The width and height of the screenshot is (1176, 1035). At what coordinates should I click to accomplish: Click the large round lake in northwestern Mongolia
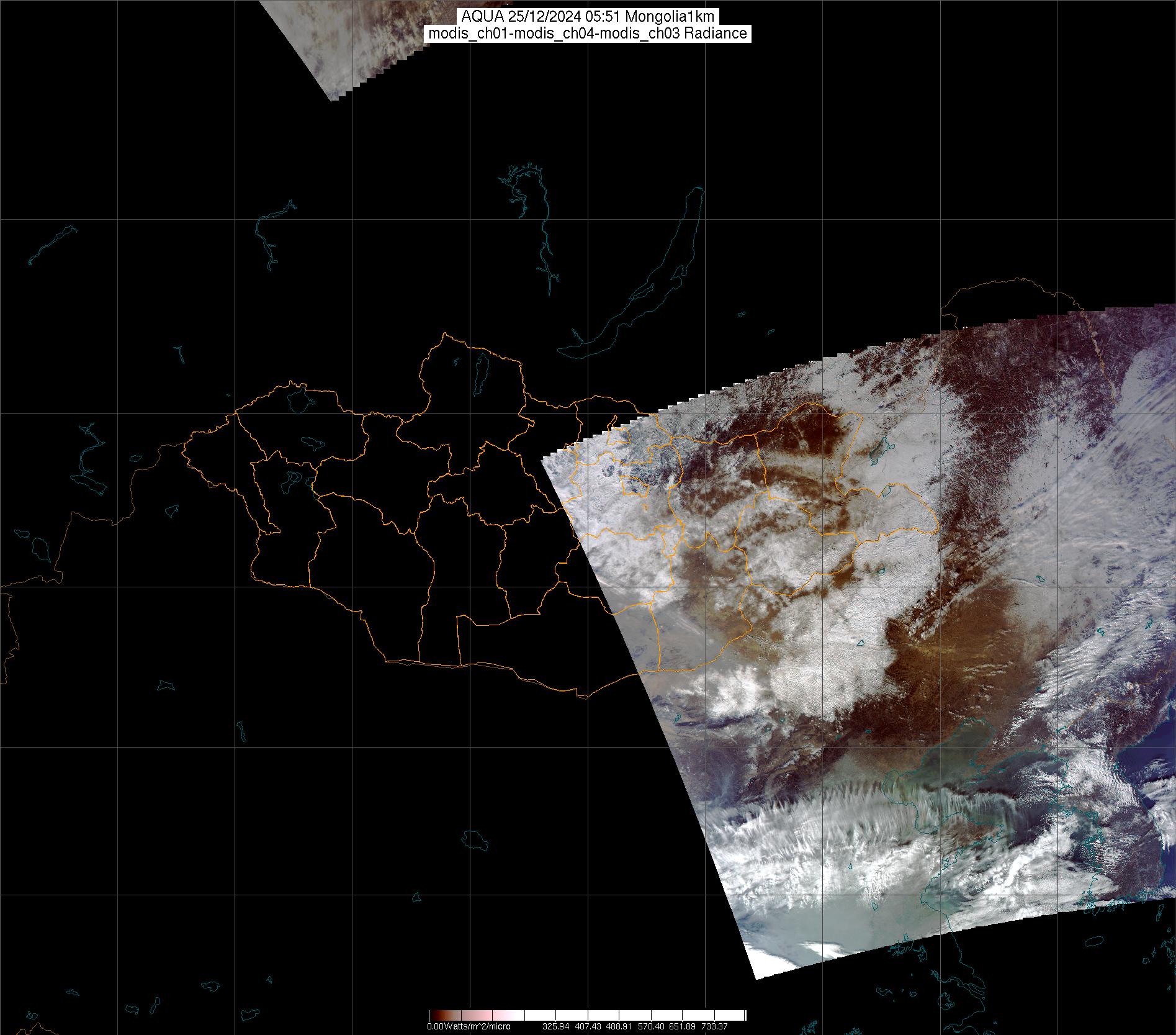pos(299,400)
